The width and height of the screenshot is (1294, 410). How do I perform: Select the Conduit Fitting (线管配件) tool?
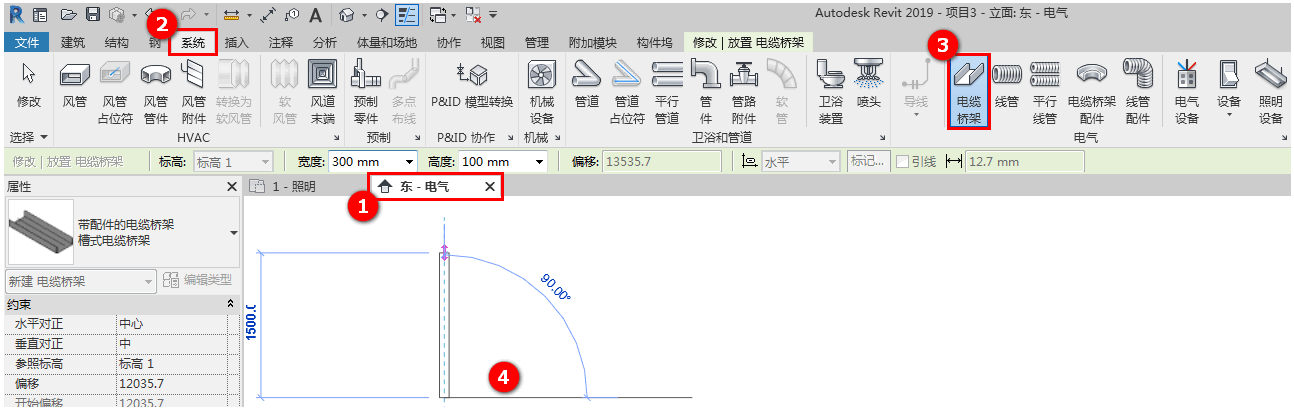point(1138,91)
